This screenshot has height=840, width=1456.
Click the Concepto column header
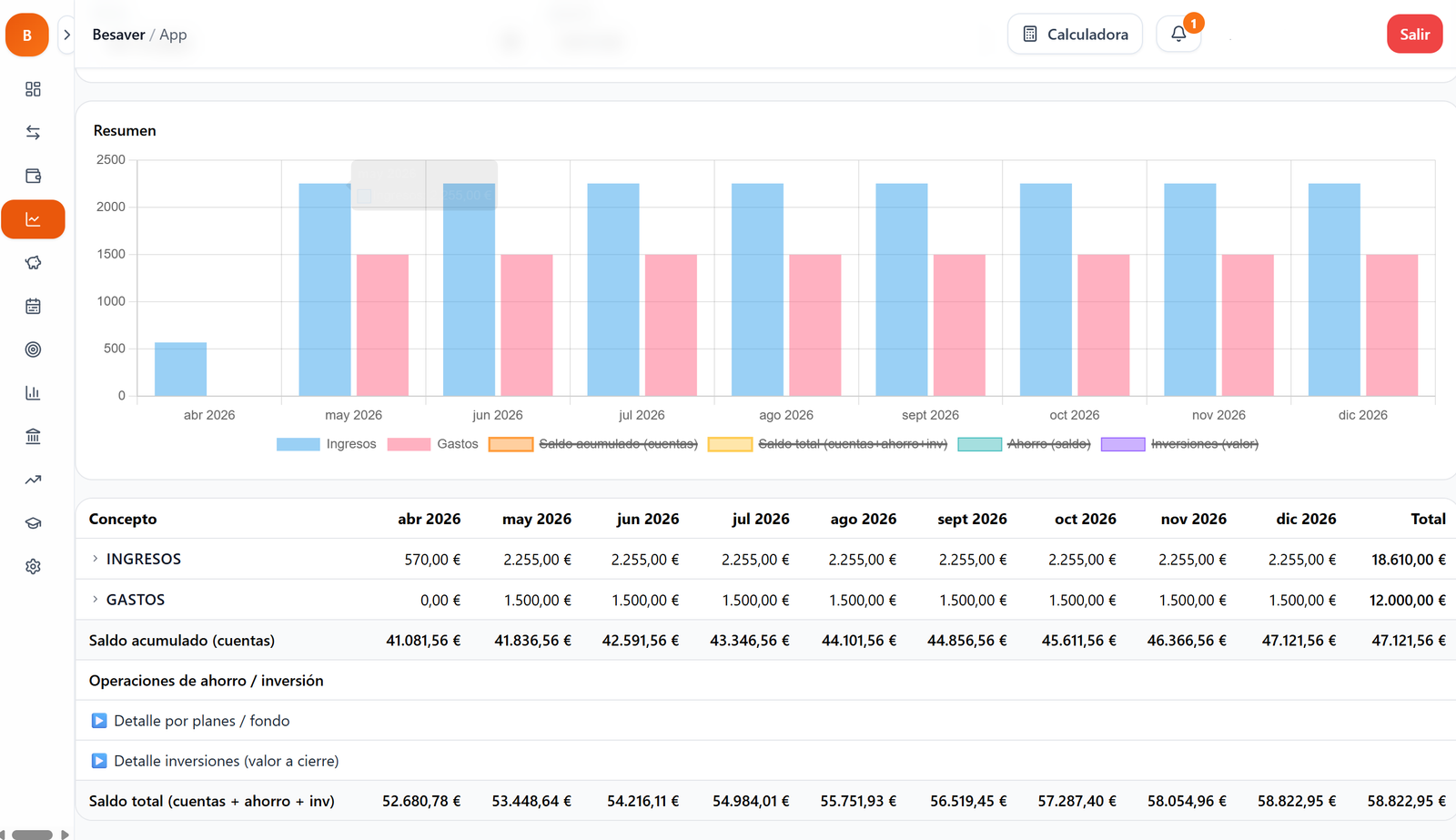tap(123, 519)
